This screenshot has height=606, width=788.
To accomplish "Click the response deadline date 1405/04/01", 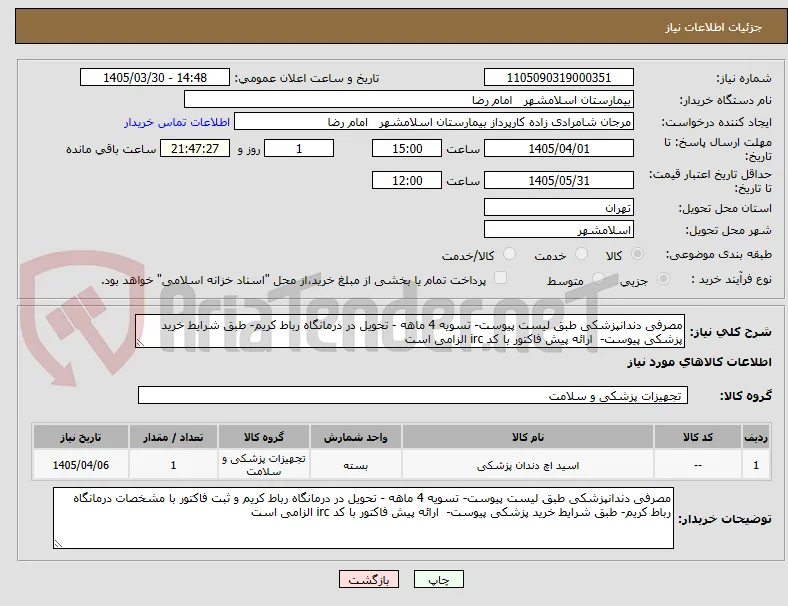I will coord(559,149).
